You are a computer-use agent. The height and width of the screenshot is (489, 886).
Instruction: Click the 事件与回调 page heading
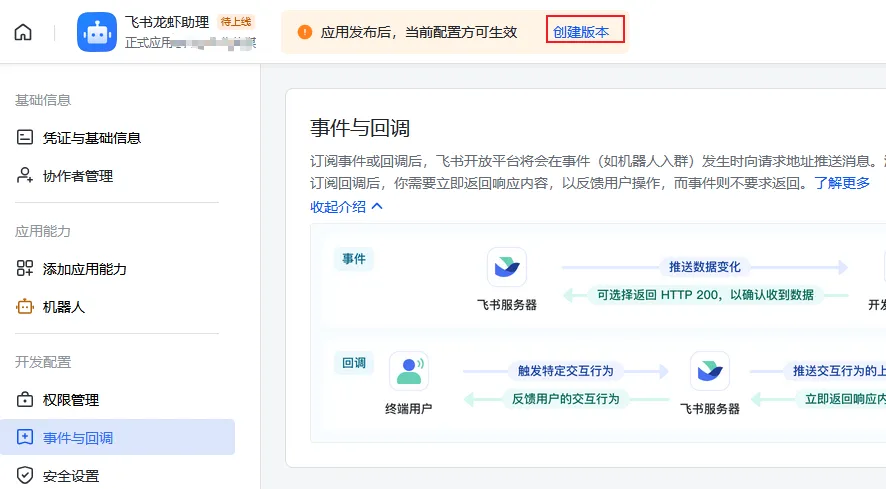(359, 128)
